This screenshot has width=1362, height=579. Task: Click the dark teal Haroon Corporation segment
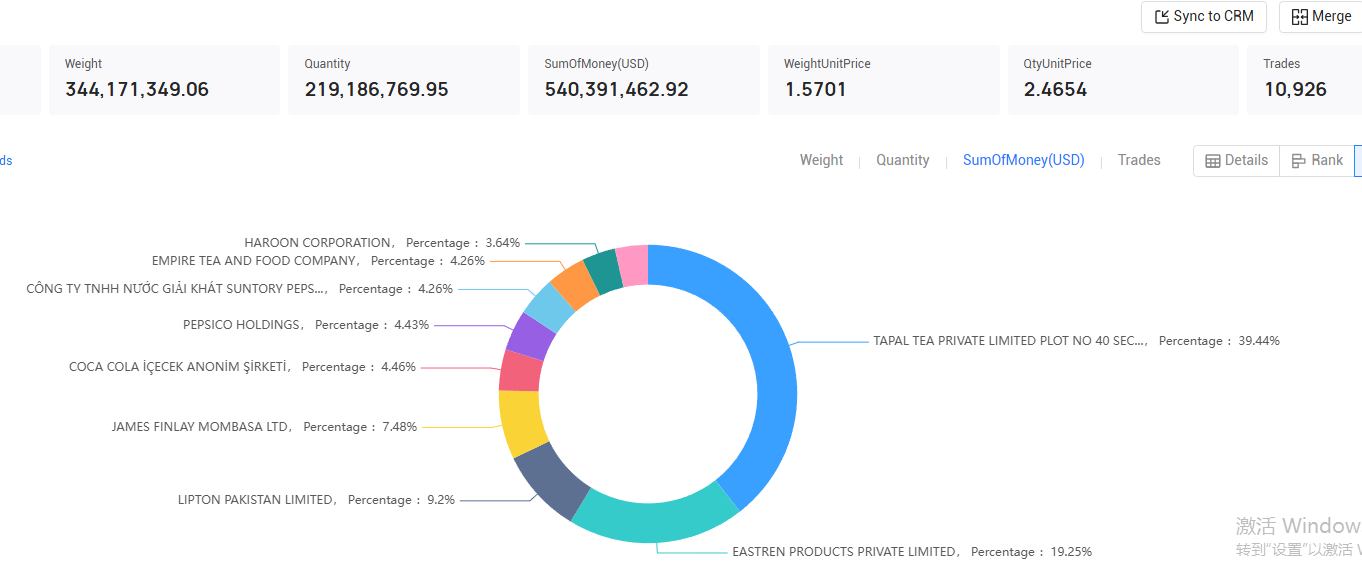coord(603,270)
